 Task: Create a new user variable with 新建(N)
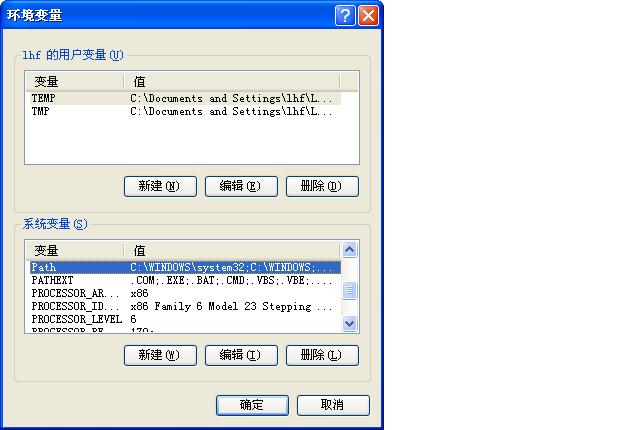[160, 186]
